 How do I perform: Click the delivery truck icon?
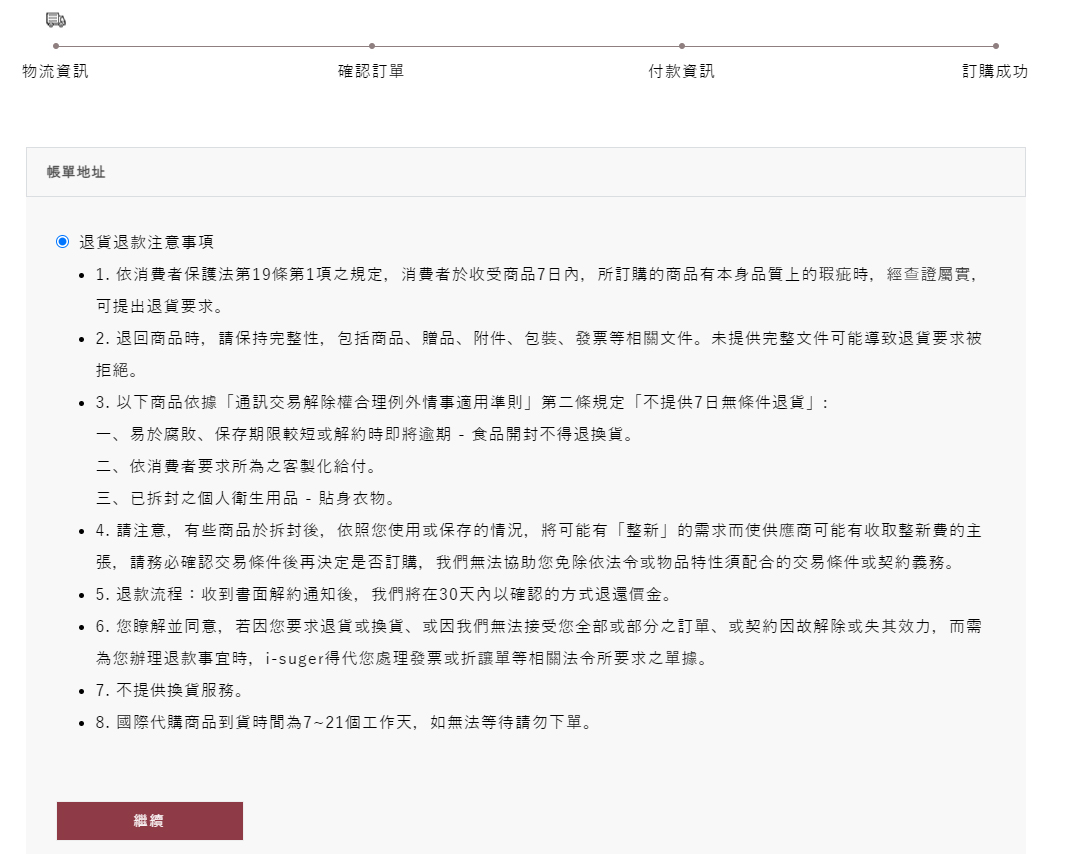56,20
